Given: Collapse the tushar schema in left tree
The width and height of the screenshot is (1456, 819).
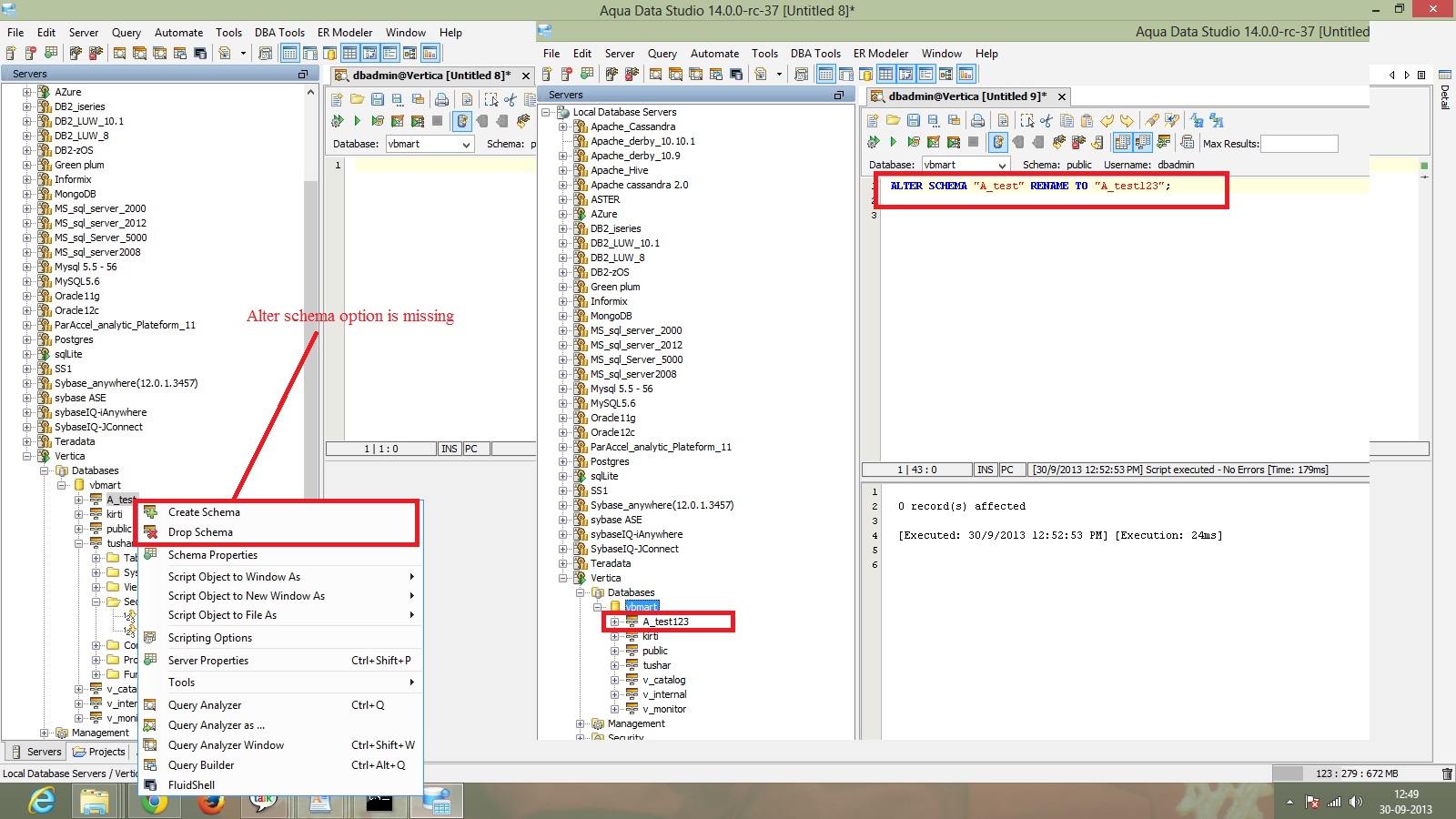Looking at the screenshot, I should [x=79, y=543].
